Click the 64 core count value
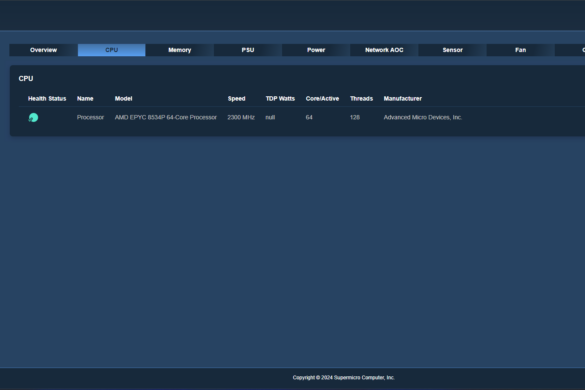The width and height of the screenshot is (585, 390). tap(309, 117)
